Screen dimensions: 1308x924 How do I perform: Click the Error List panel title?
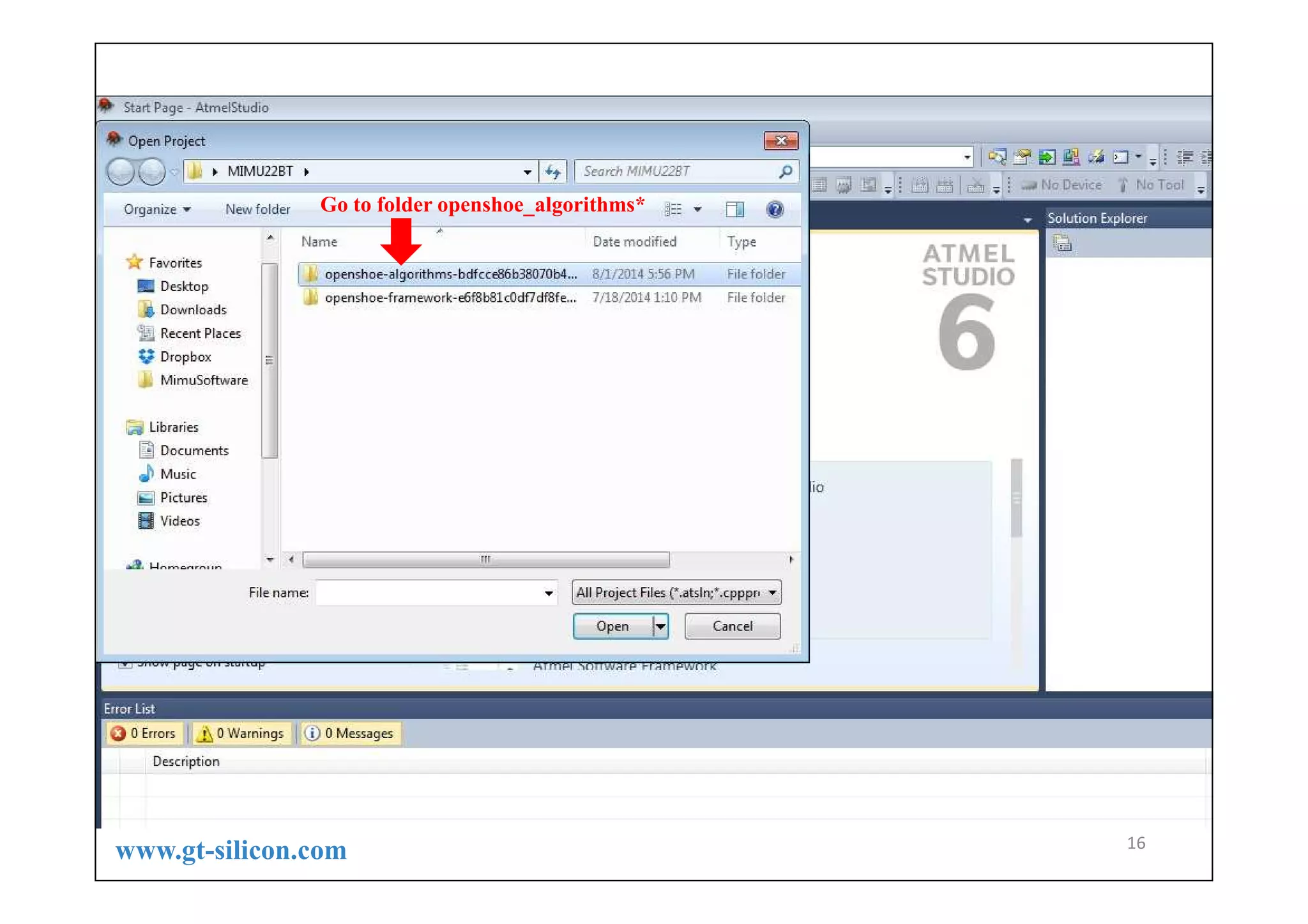130,709
